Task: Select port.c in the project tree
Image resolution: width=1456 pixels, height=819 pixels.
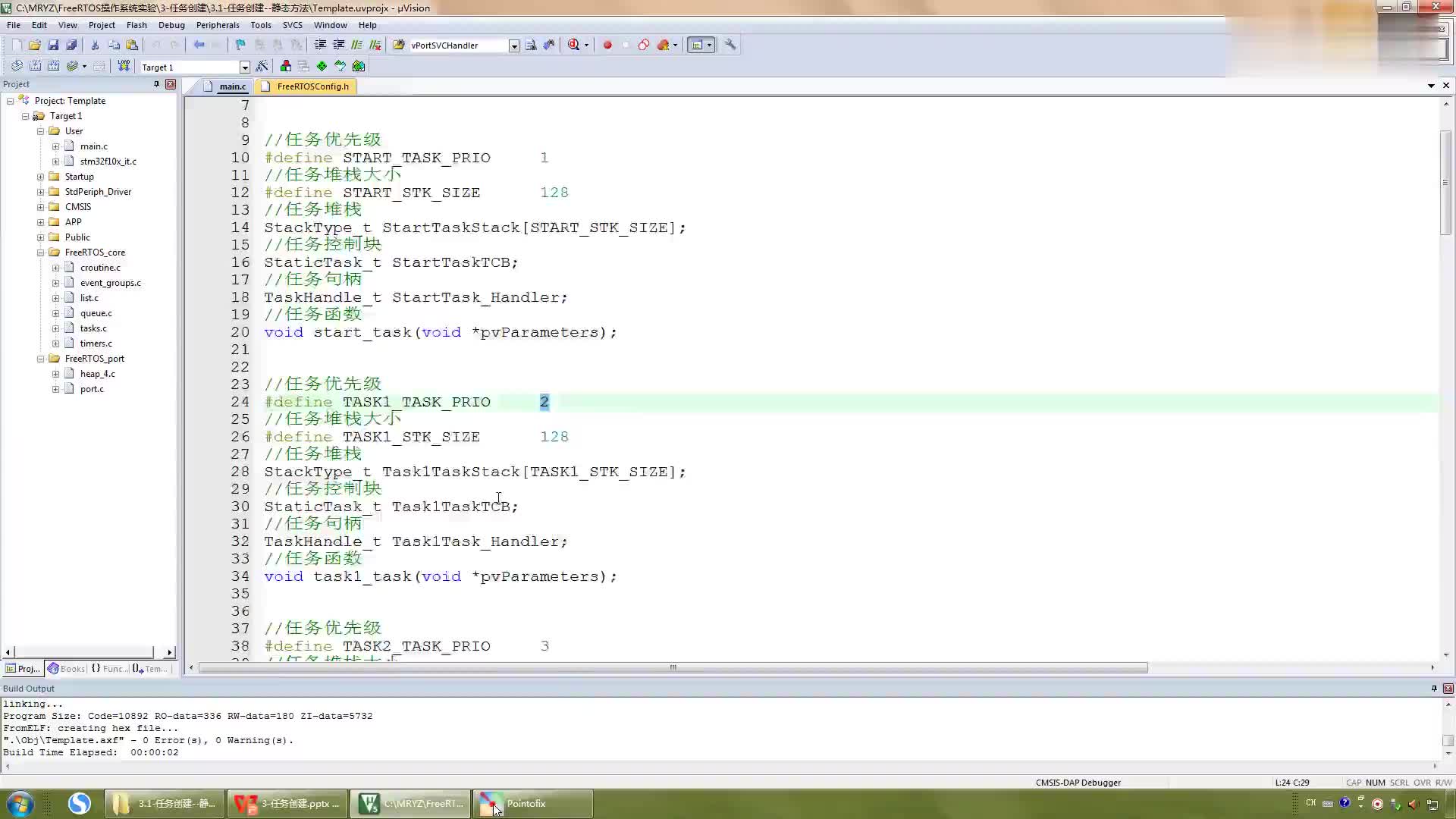Action: point(92,389)
